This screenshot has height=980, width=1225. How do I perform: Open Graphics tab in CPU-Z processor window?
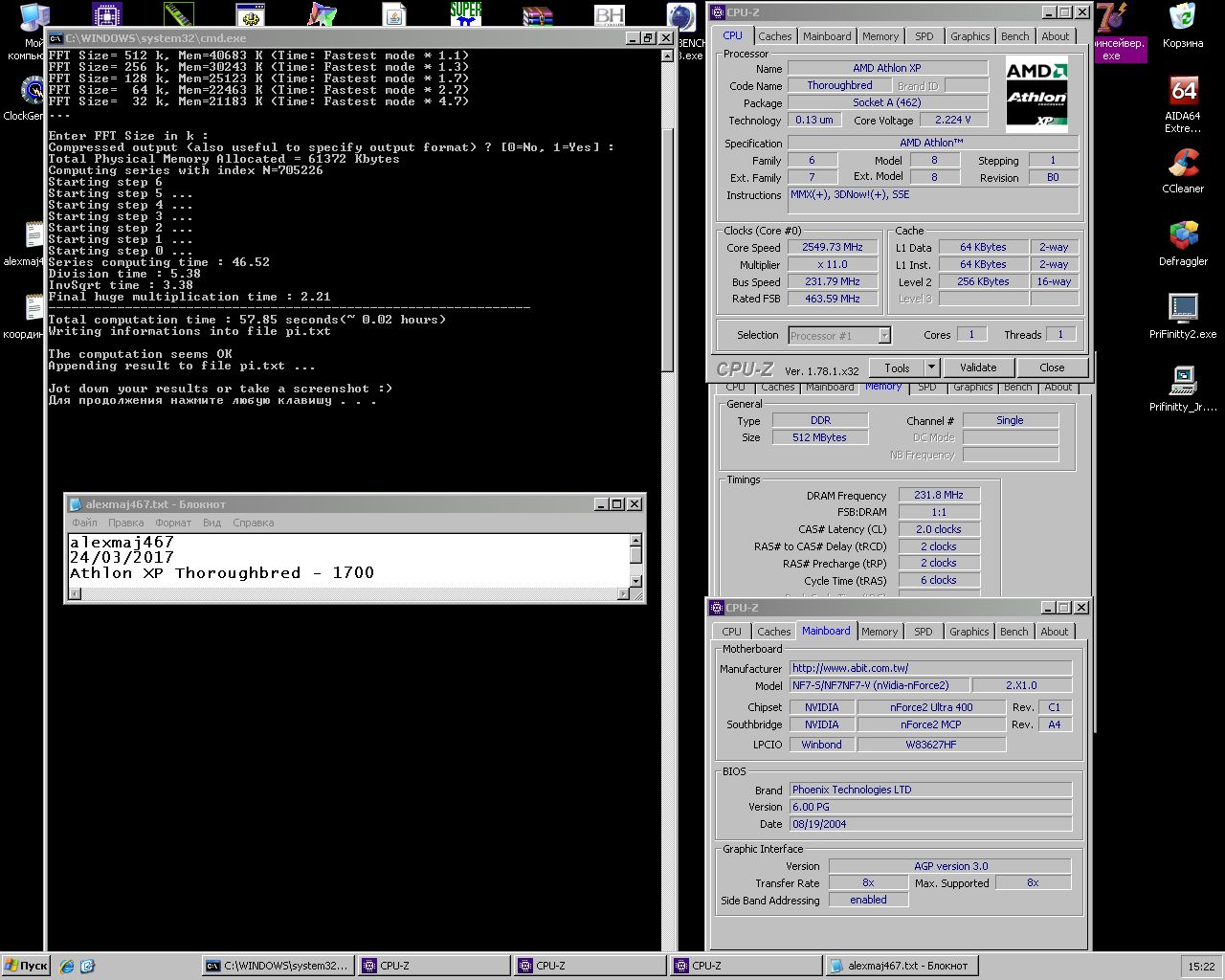click(x=970, y=36)
